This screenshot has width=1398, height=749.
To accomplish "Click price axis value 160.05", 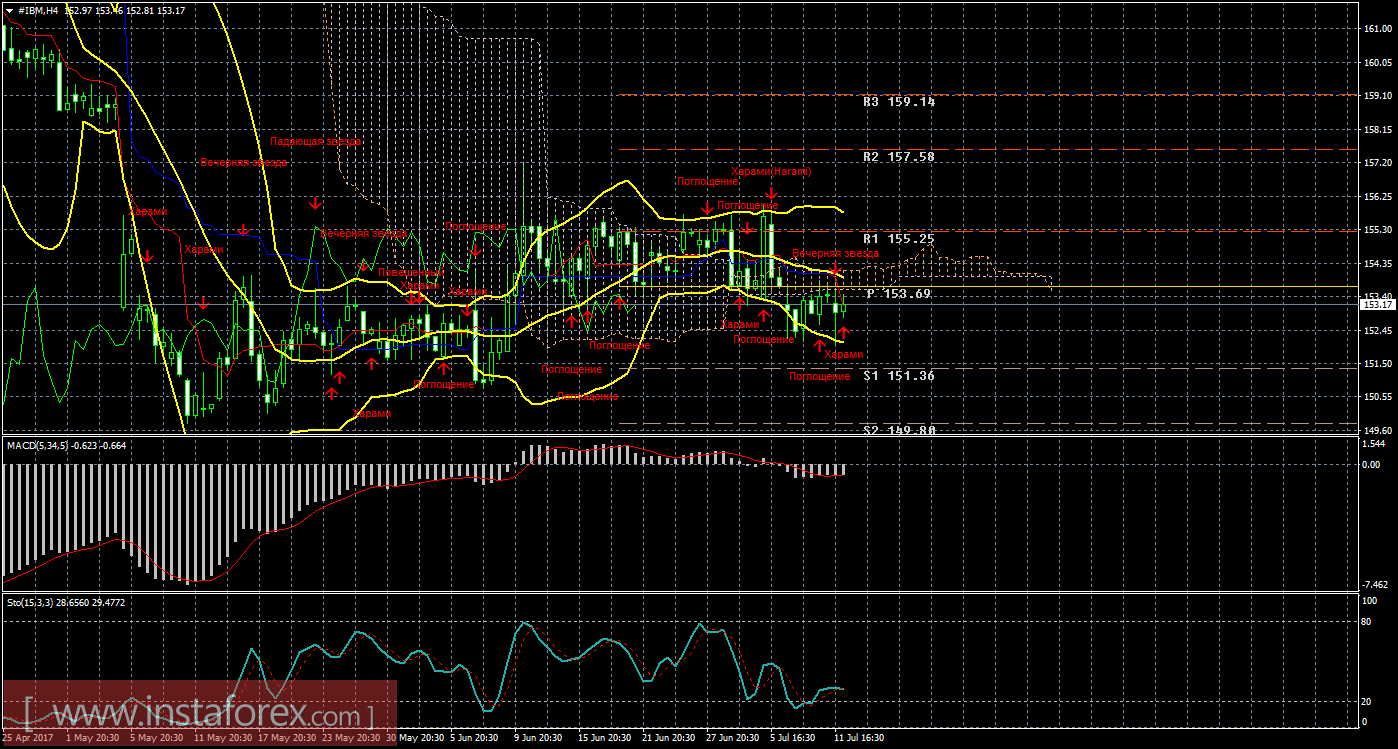I will (x=1378, y=63).
